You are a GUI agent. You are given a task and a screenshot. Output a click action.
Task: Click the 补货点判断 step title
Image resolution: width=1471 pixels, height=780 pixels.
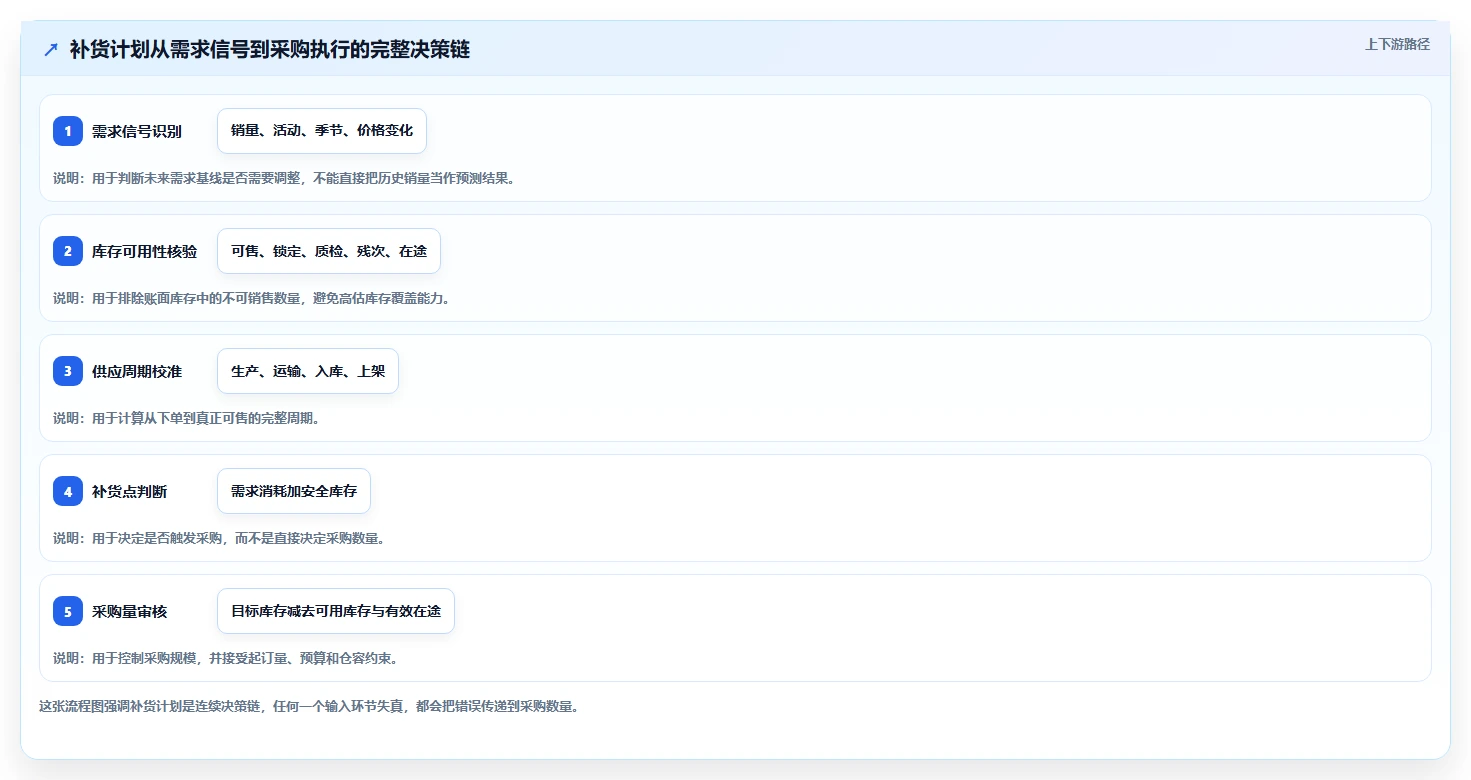tap(129, 491)
